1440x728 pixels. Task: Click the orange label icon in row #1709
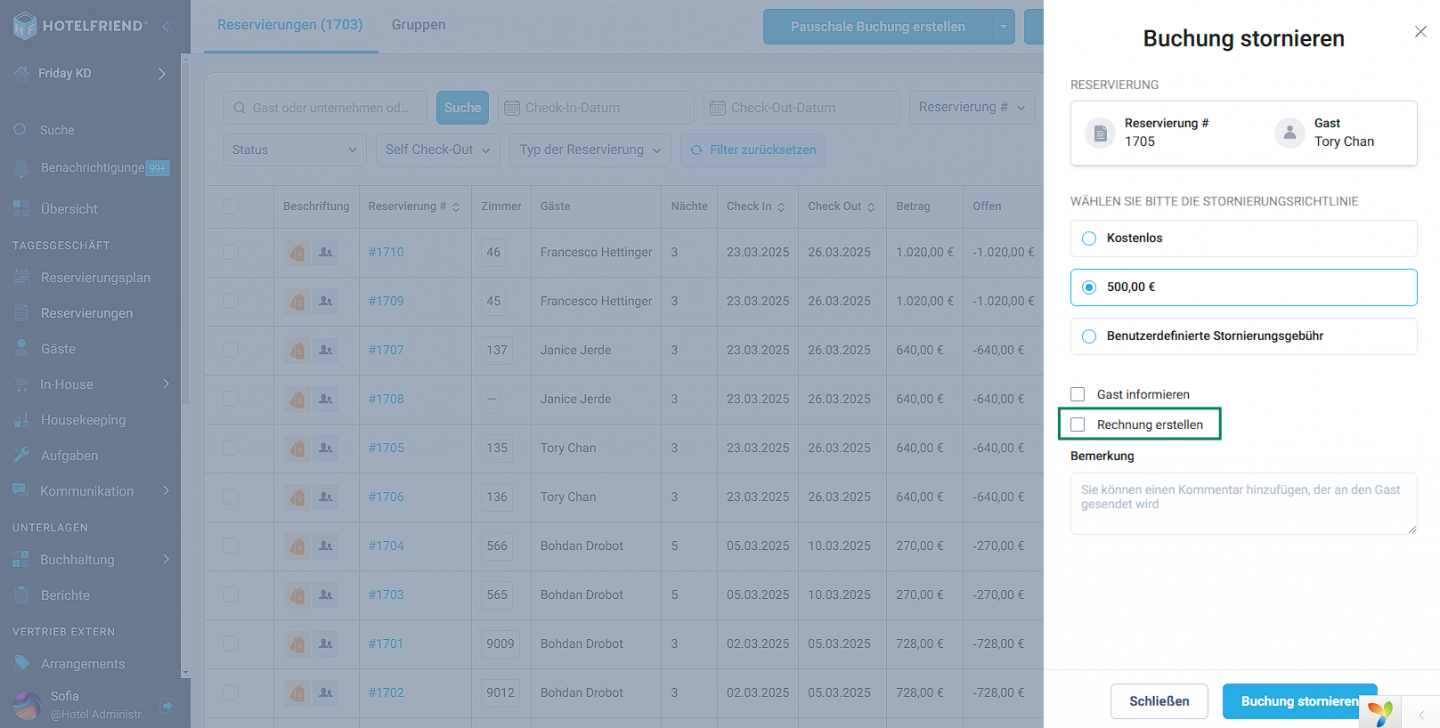coord(297,301)
